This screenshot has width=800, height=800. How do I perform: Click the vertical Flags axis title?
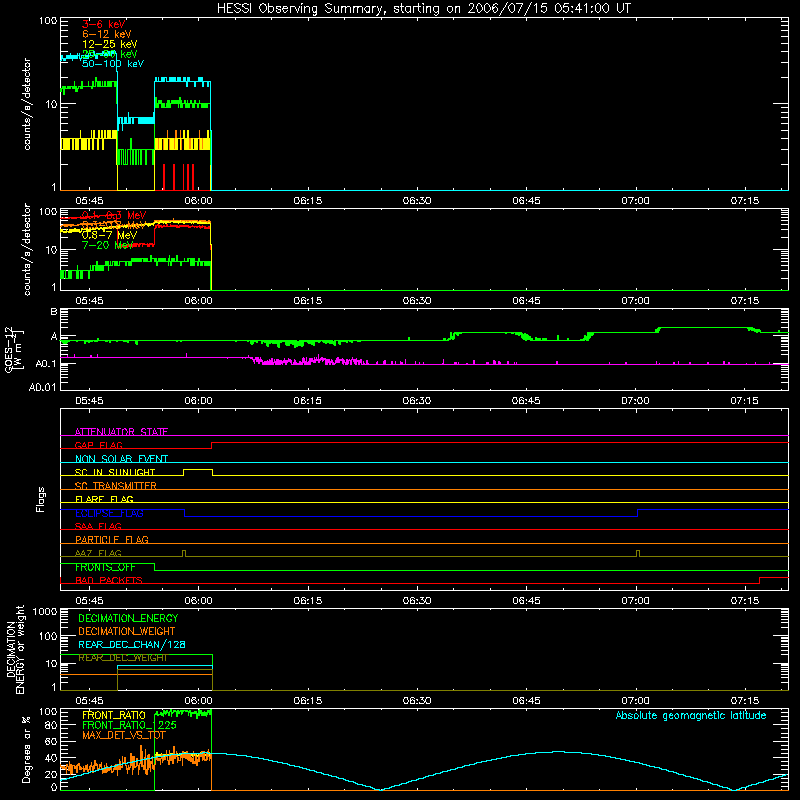(41, 499)
